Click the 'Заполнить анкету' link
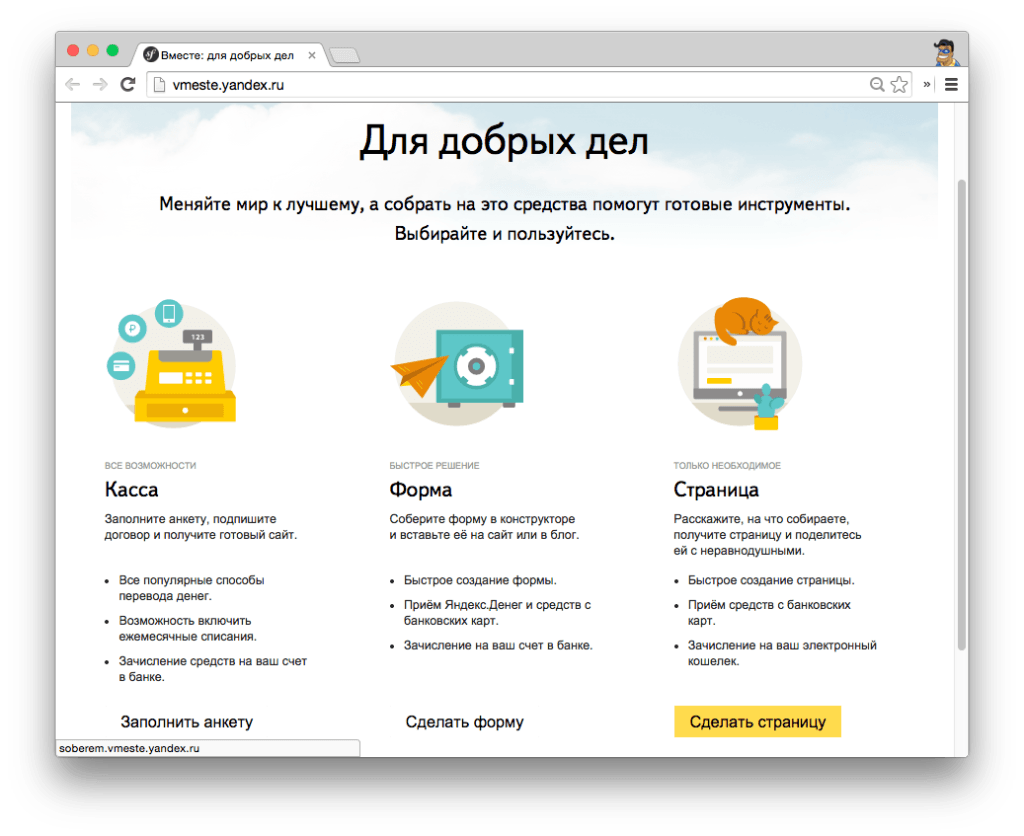1024x836 pixels. coord(187,722)
